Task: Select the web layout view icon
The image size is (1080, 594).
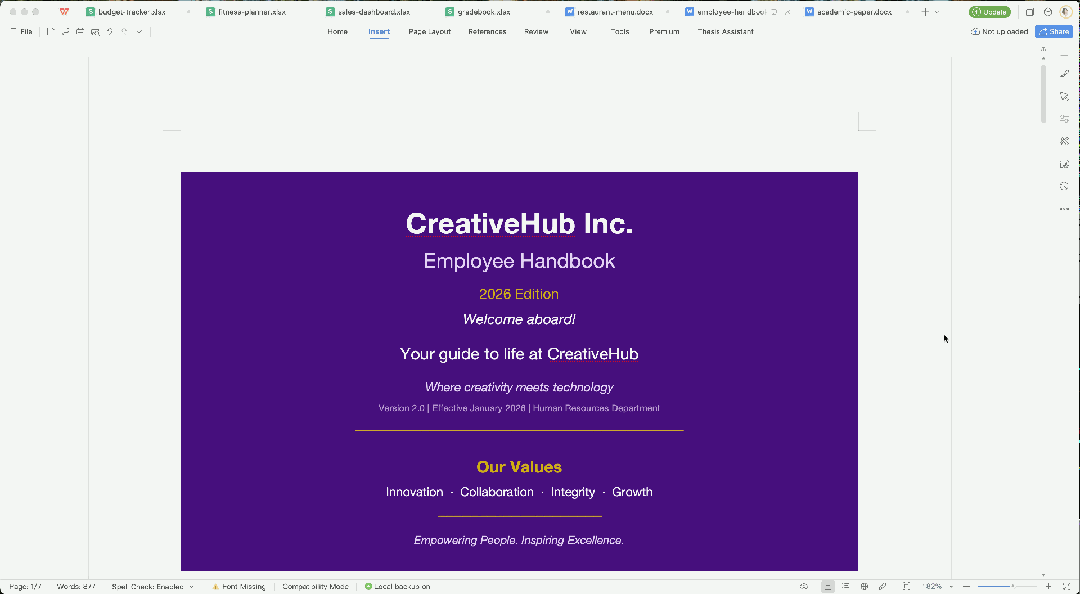Action: tap(864, 586)
